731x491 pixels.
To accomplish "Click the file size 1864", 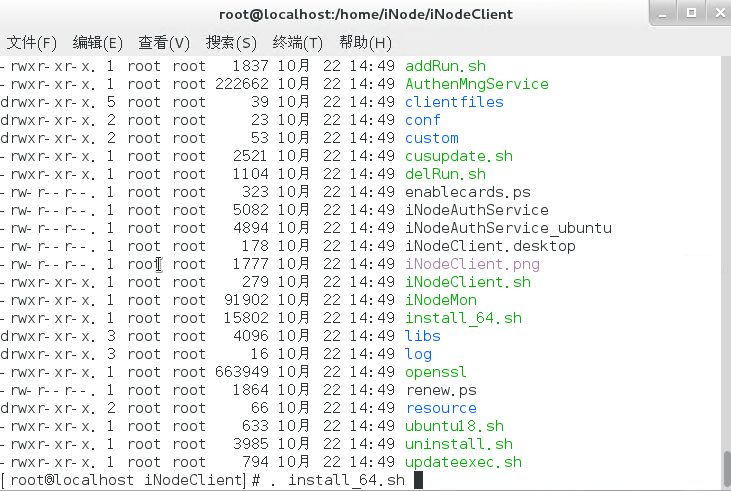I will click(251, 390).
